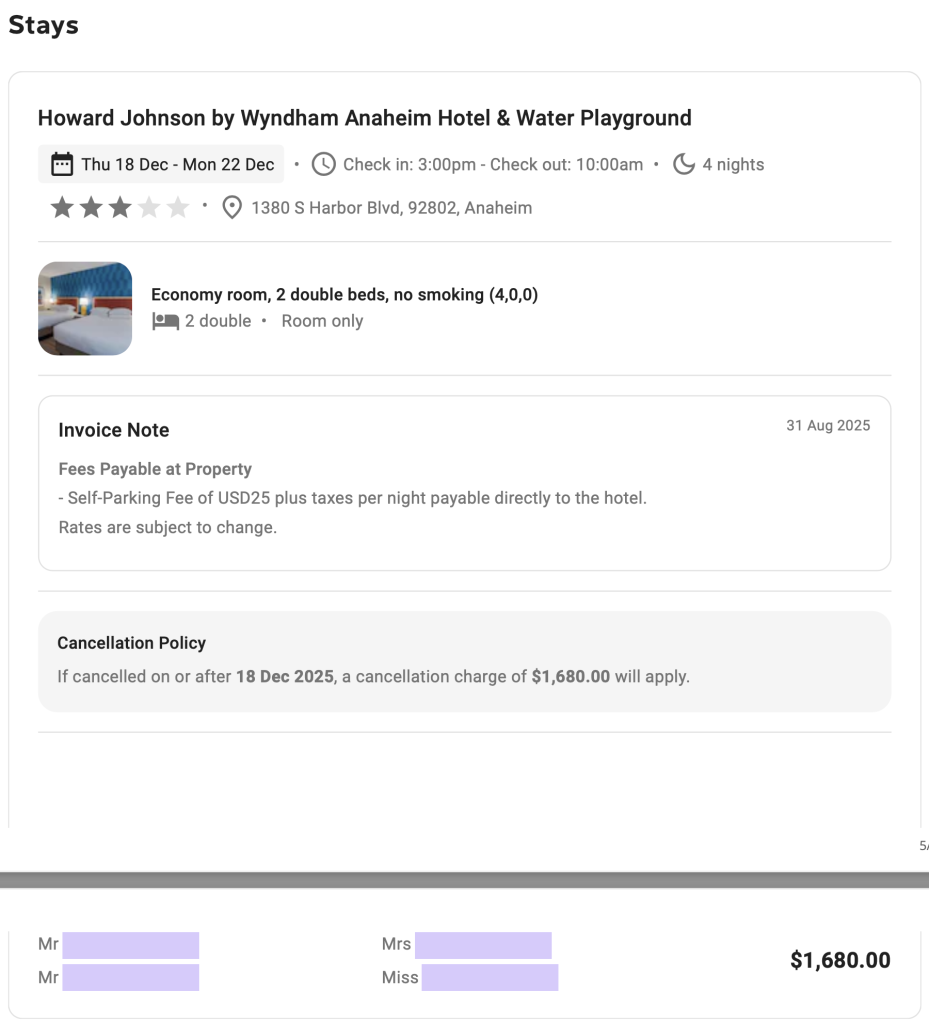Click the Cancellation Policy box
The image size is (929, 1024).
[464, 661]
